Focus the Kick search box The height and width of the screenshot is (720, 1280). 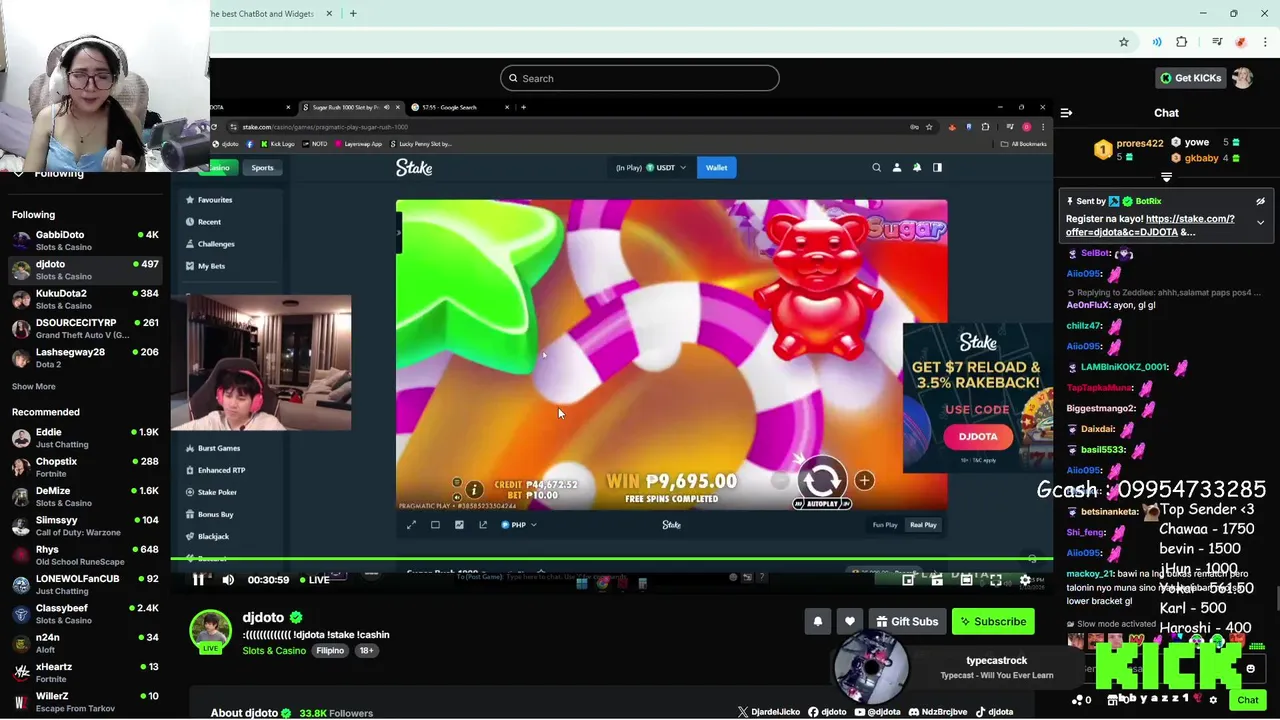pyautogui.click(x=640, y=78)
